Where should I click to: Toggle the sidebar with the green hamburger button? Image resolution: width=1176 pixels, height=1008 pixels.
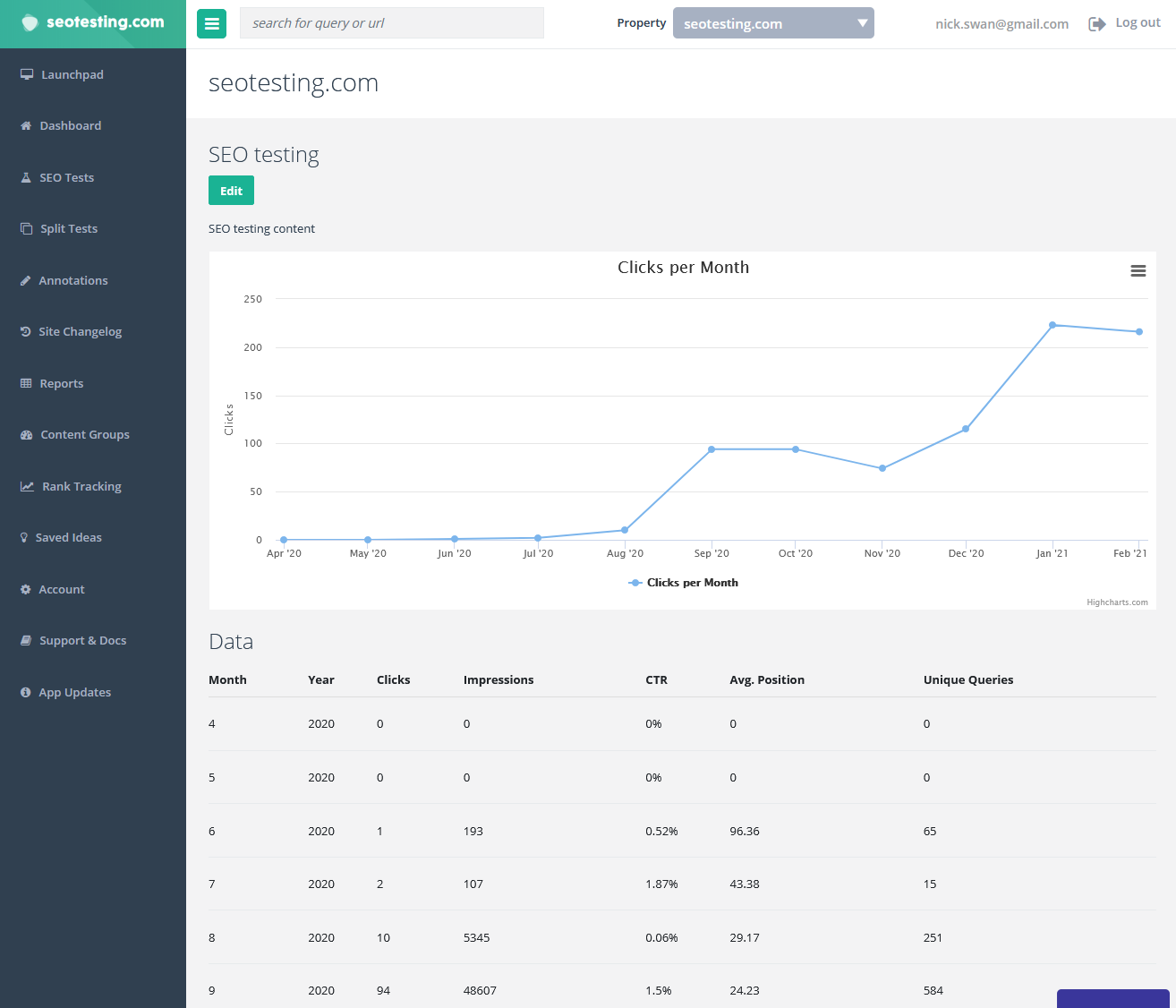[x=212, y=24]
